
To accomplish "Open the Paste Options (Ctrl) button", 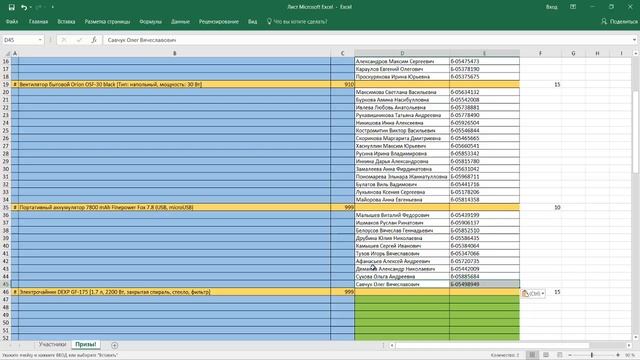I will [x=533, y=293].
